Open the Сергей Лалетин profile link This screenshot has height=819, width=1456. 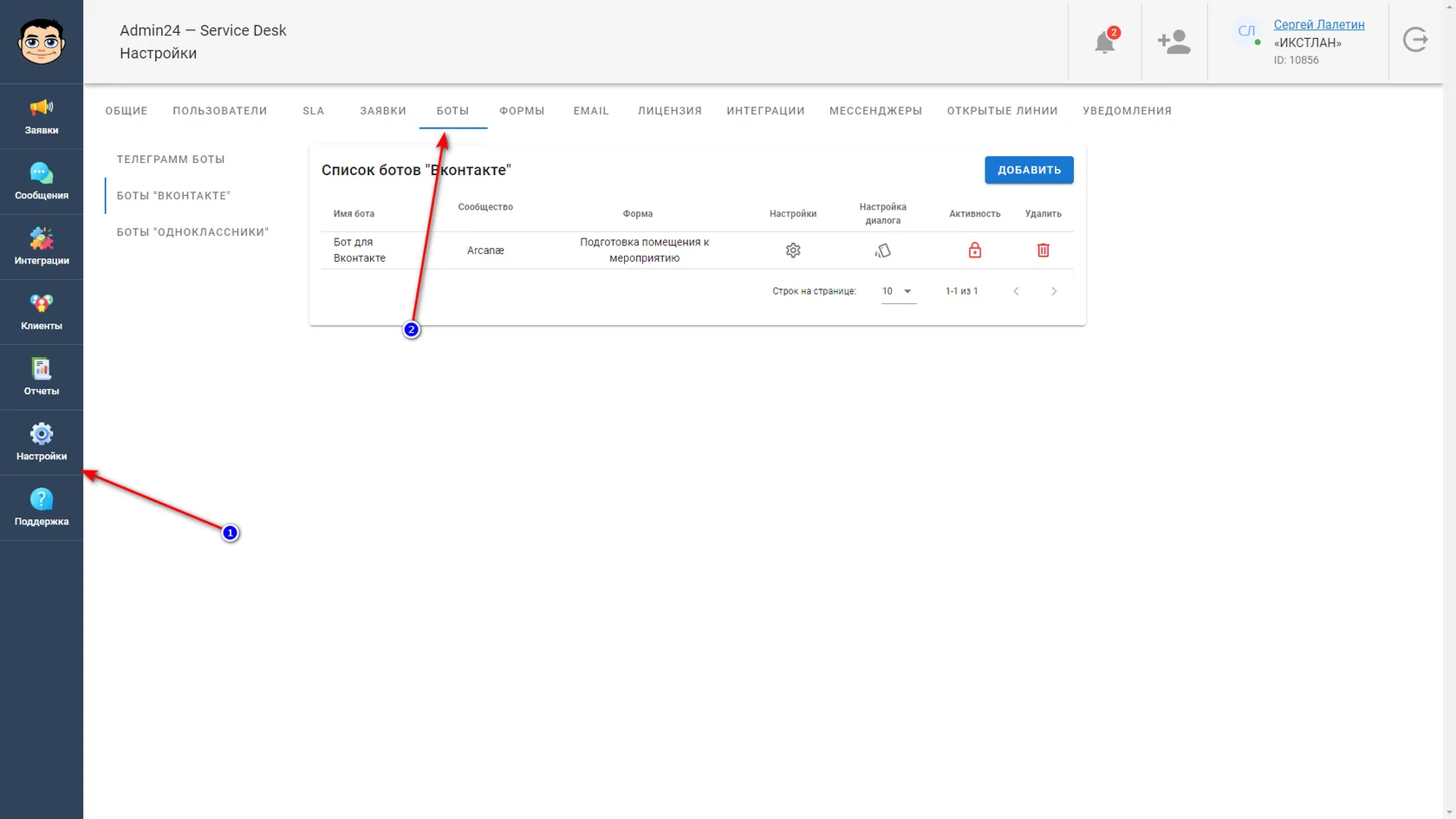(x=1319, y=24)
